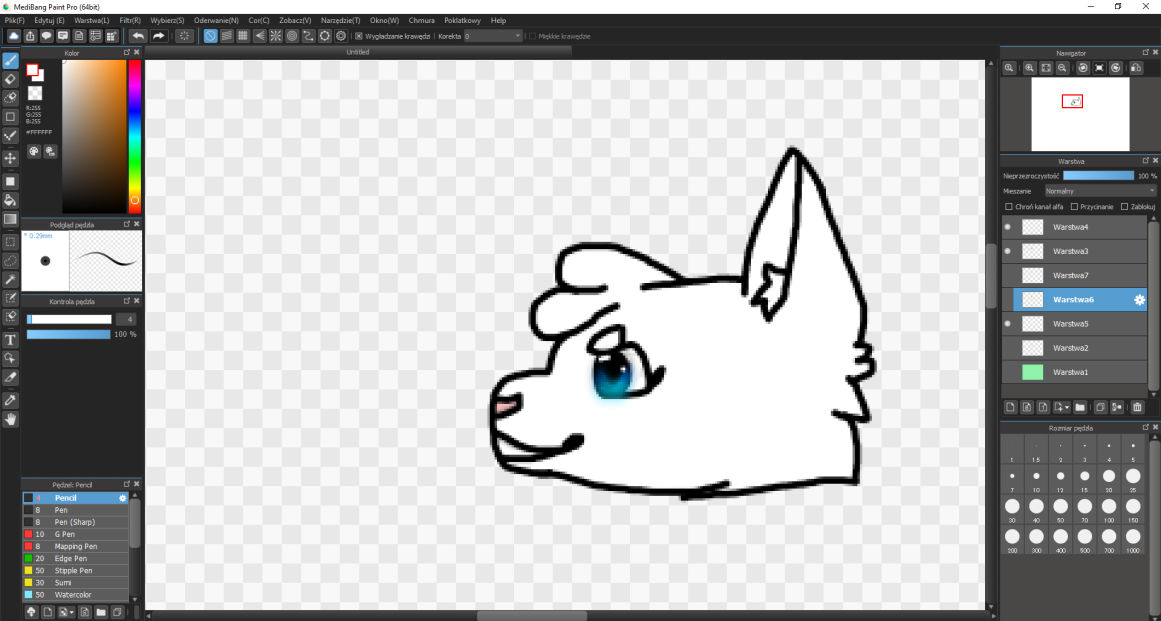Open the Warstwa(L) menu
Viewport: 1161px width, 621px height.
pos(91,21)
